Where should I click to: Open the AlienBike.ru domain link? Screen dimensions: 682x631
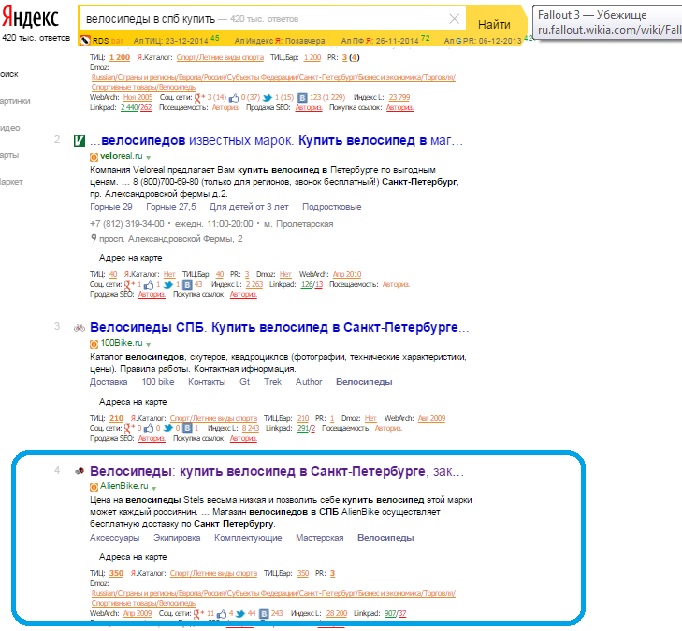coord(124,486)
